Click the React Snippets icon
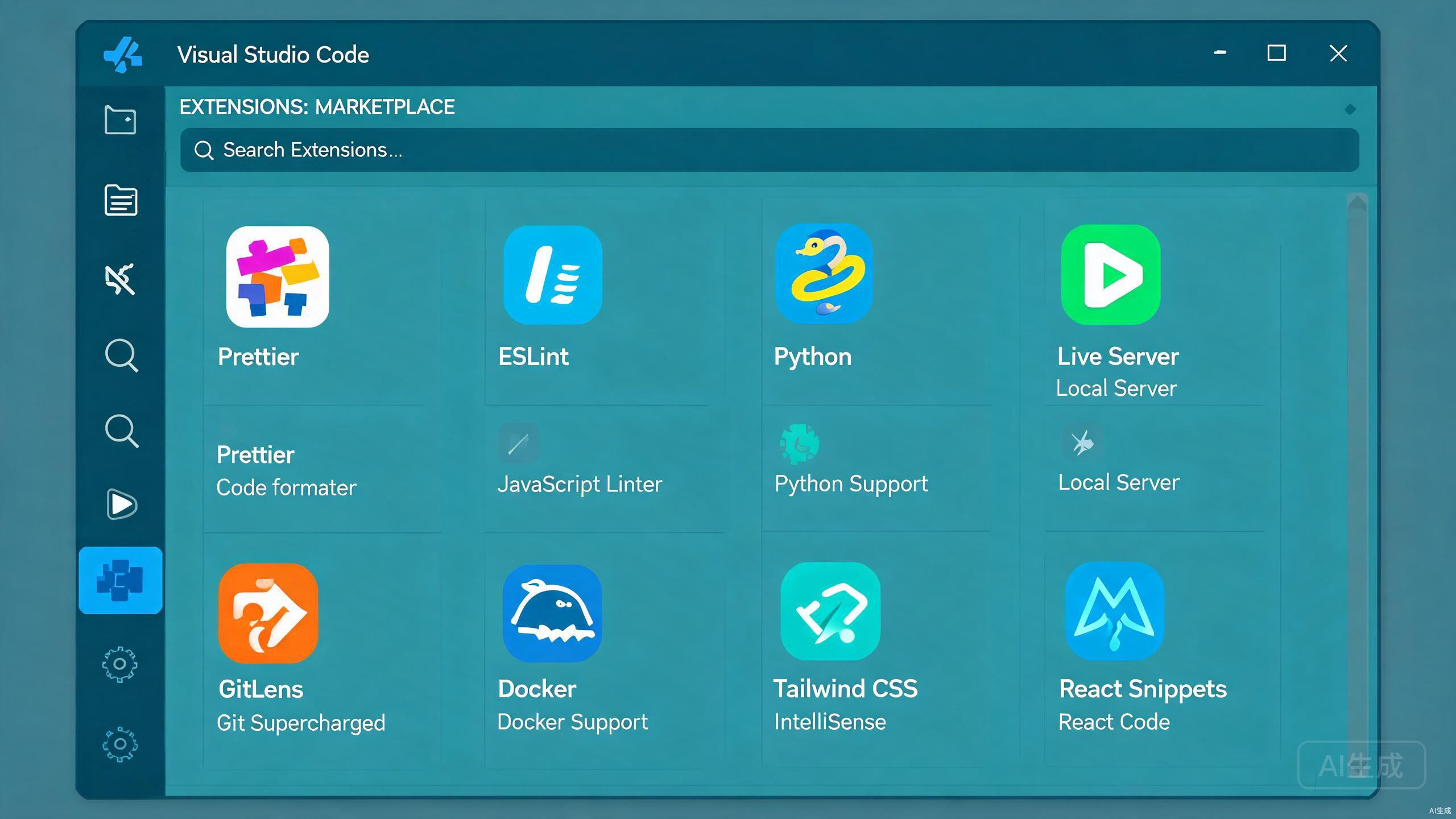The image size is (1456, 819). (x=1114, y=611)
